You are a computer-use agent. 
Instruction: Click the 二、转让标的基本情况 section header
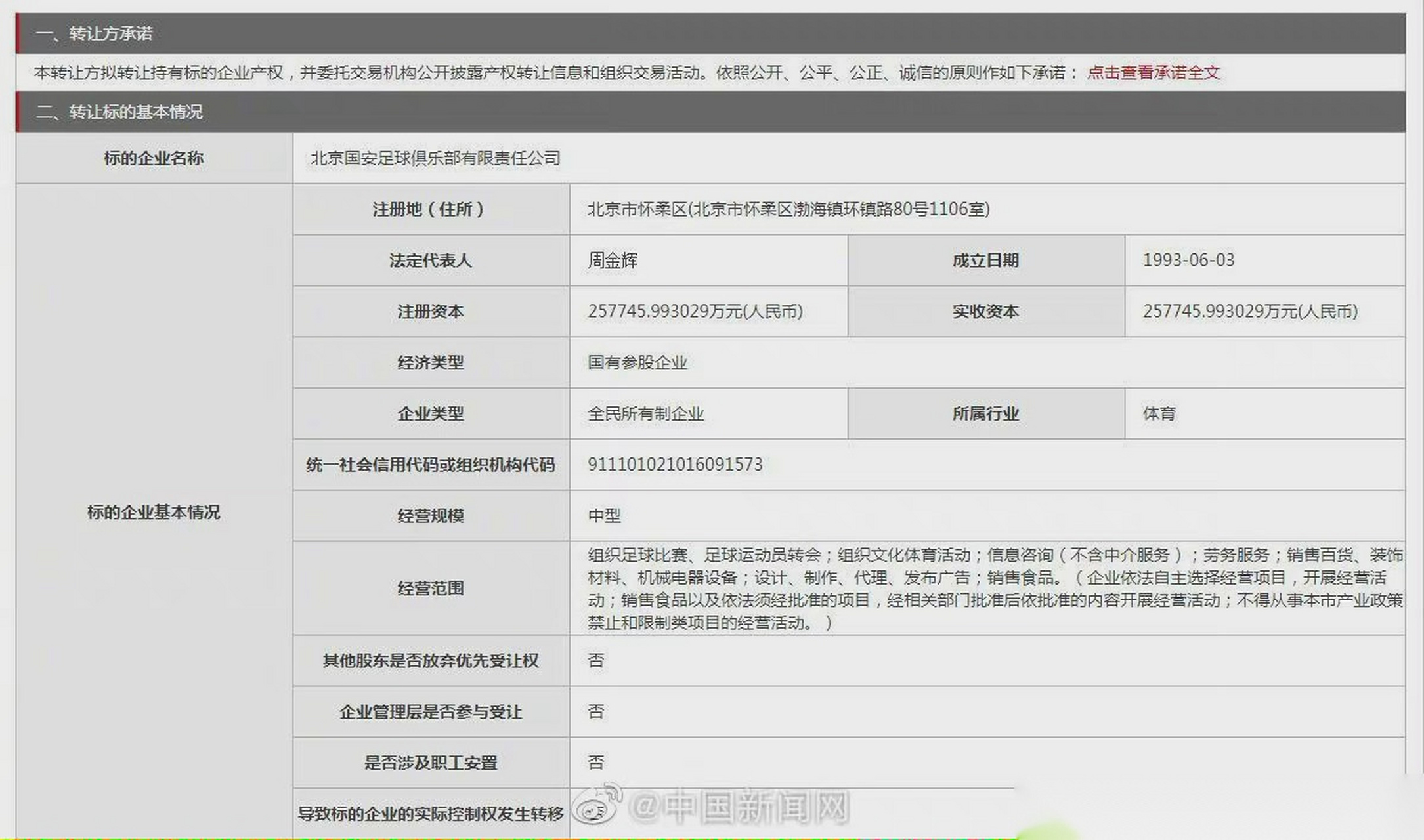(x=710, y=112)
